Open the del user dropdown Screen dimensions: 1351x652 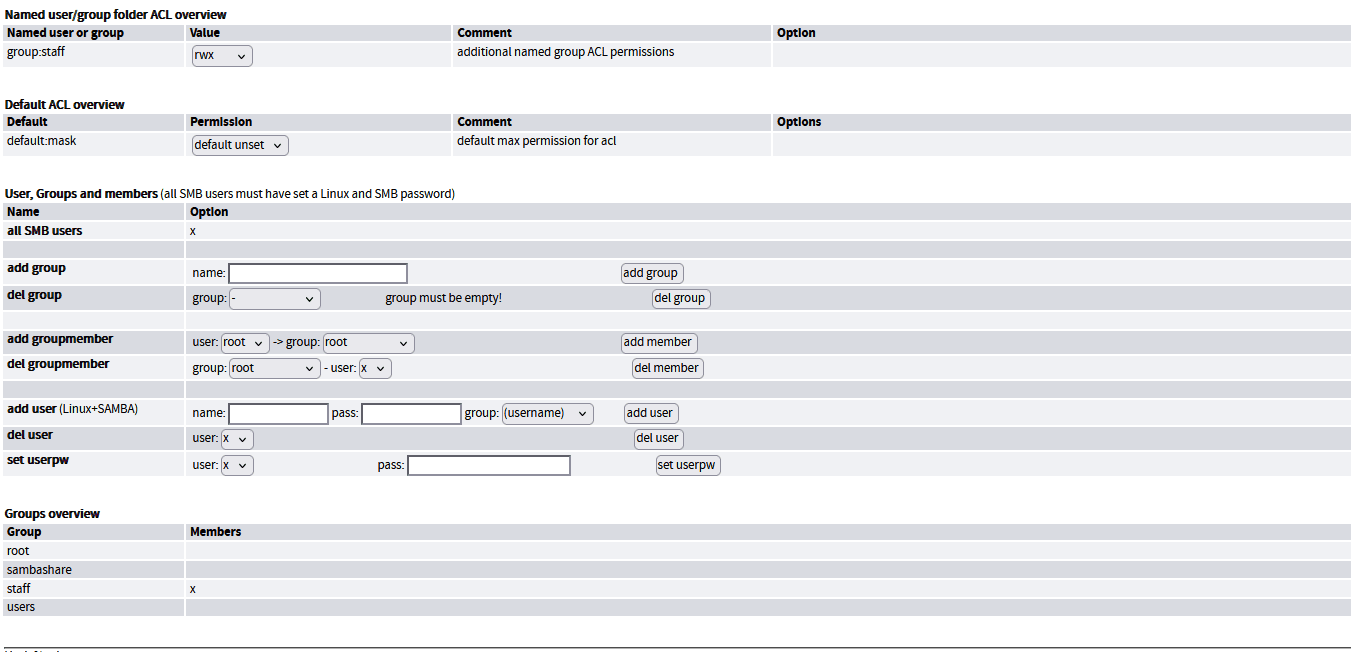237,439
